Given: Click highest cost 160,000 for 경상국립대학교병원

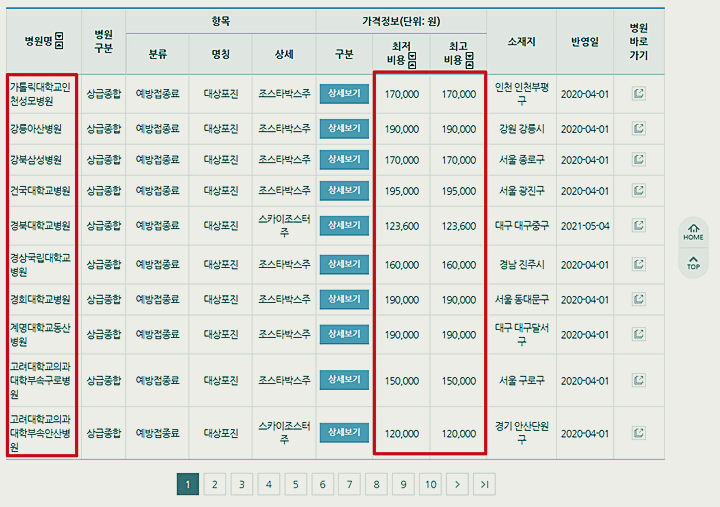Looking at the screenshot, I should pyautogui.click(x=459, y=265).
